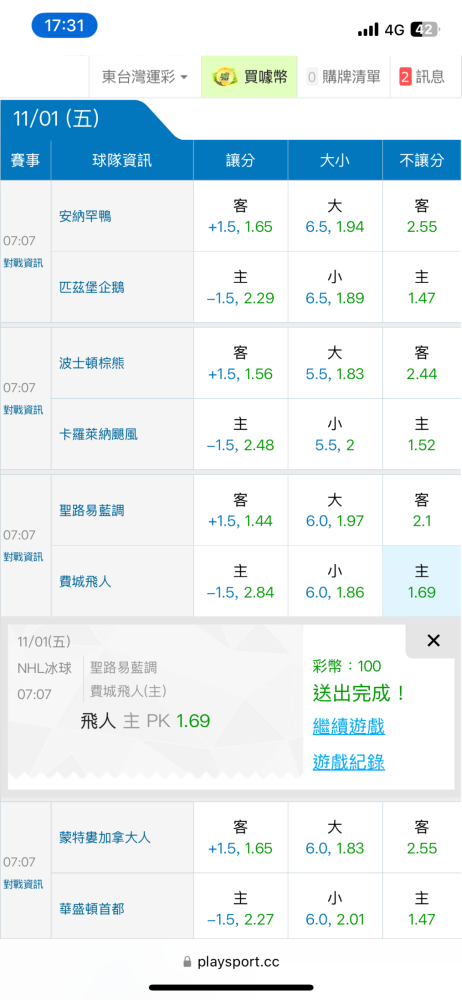The width and height of the screenshot is (462, 1000).
Task: Toggle highlighted 費城飛人 主 1.69 moneyline
Action: (x=422, y=582)
